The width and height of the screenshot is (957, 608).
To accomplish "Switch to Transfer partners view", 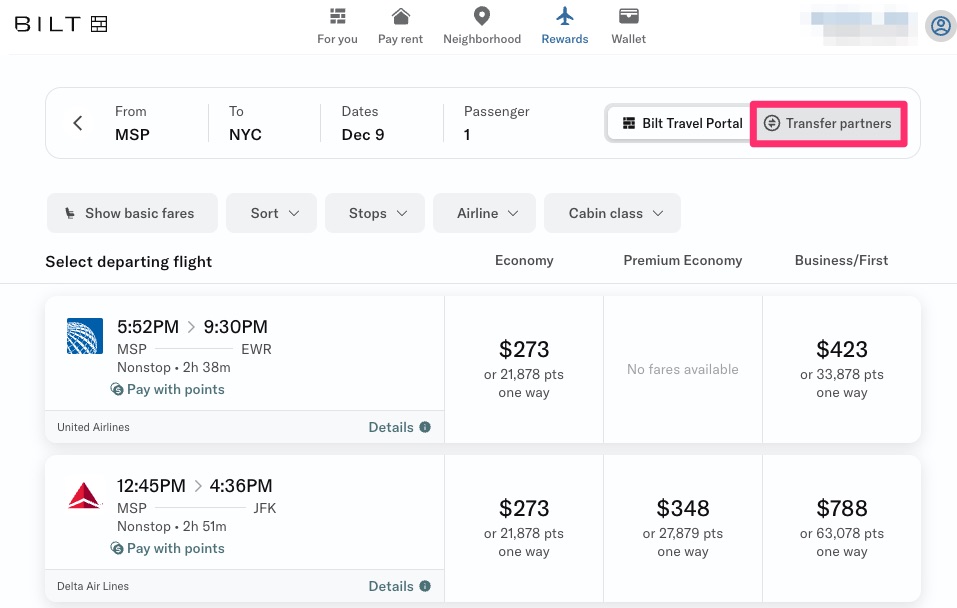I will [x=828, y=123].
